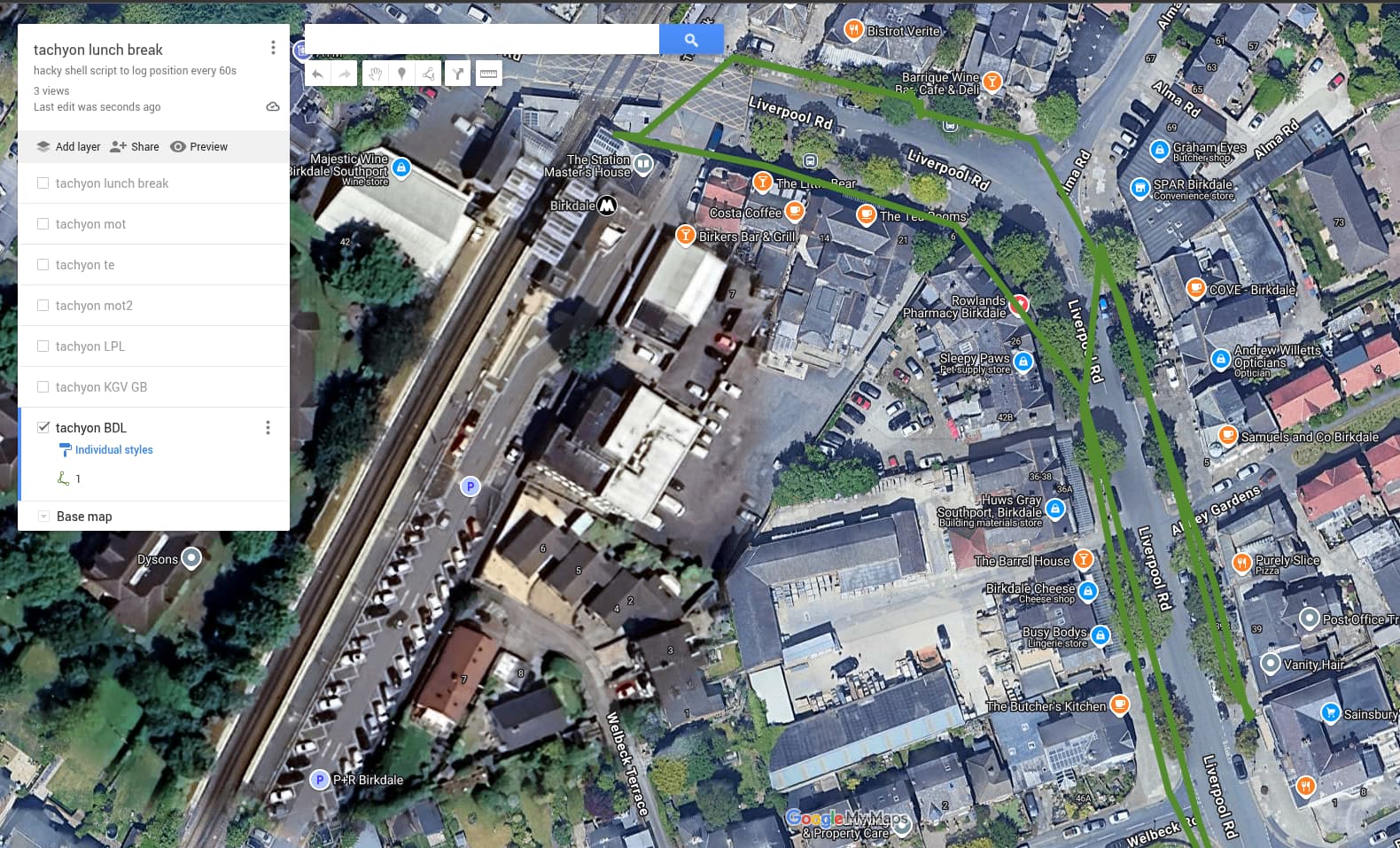Click the Share button
This screenshot has height=848, width=1400.
[x=135, y=147]
